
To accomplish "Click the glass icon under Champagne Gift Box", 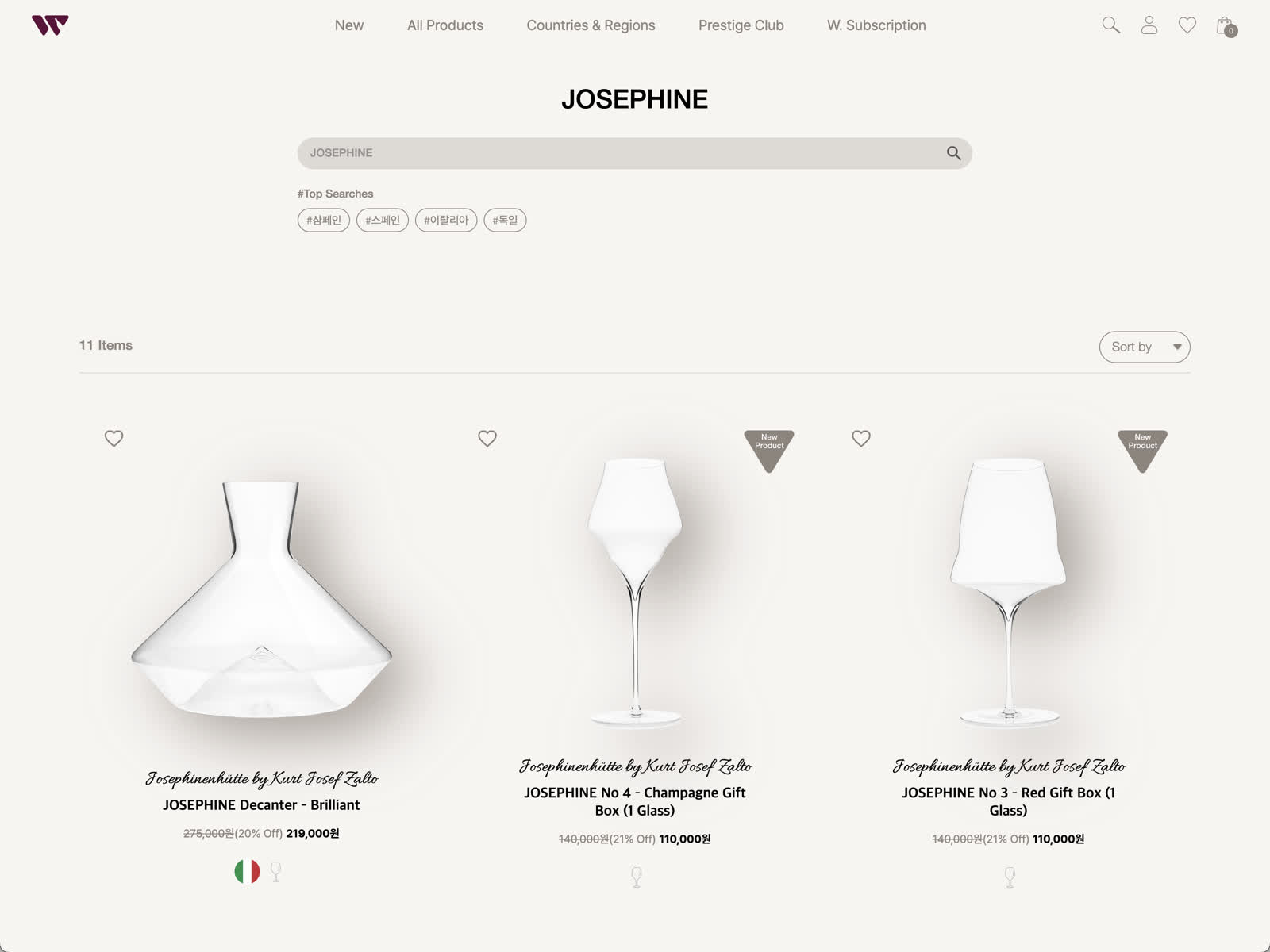I will [636, 877].
